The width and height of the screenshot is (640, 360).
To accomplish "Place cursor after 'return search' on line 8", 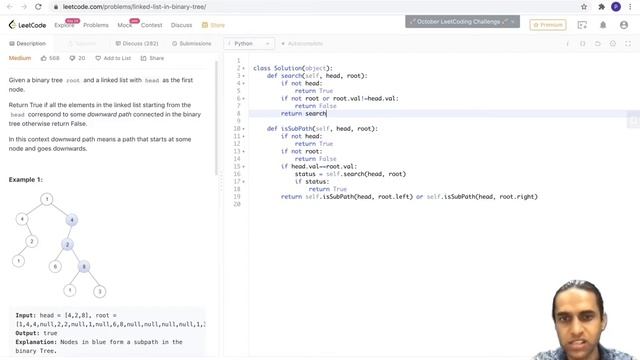I will click(x=327, y=113).
